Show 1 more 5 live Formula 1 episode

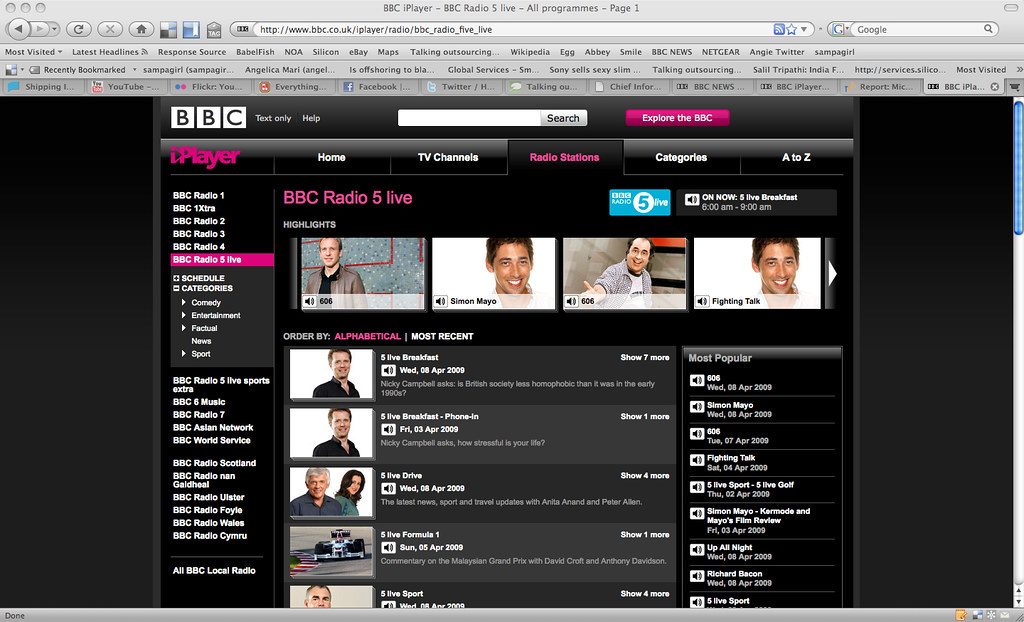645,534
